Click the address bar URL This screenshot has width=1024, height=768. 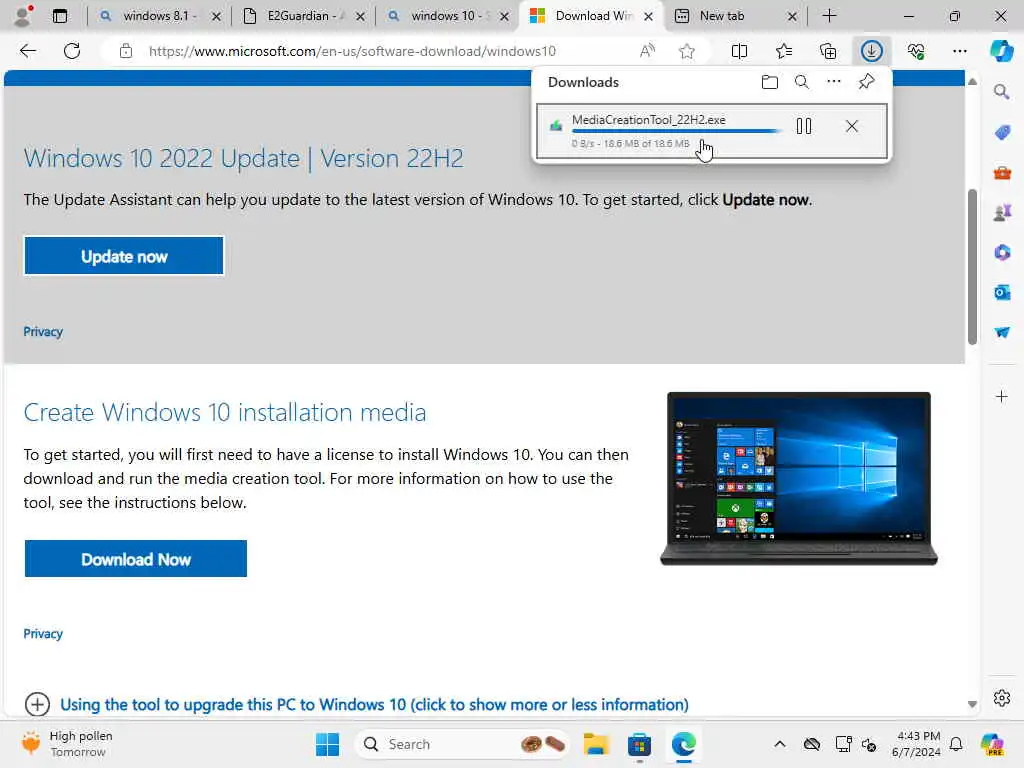[351, 51]
